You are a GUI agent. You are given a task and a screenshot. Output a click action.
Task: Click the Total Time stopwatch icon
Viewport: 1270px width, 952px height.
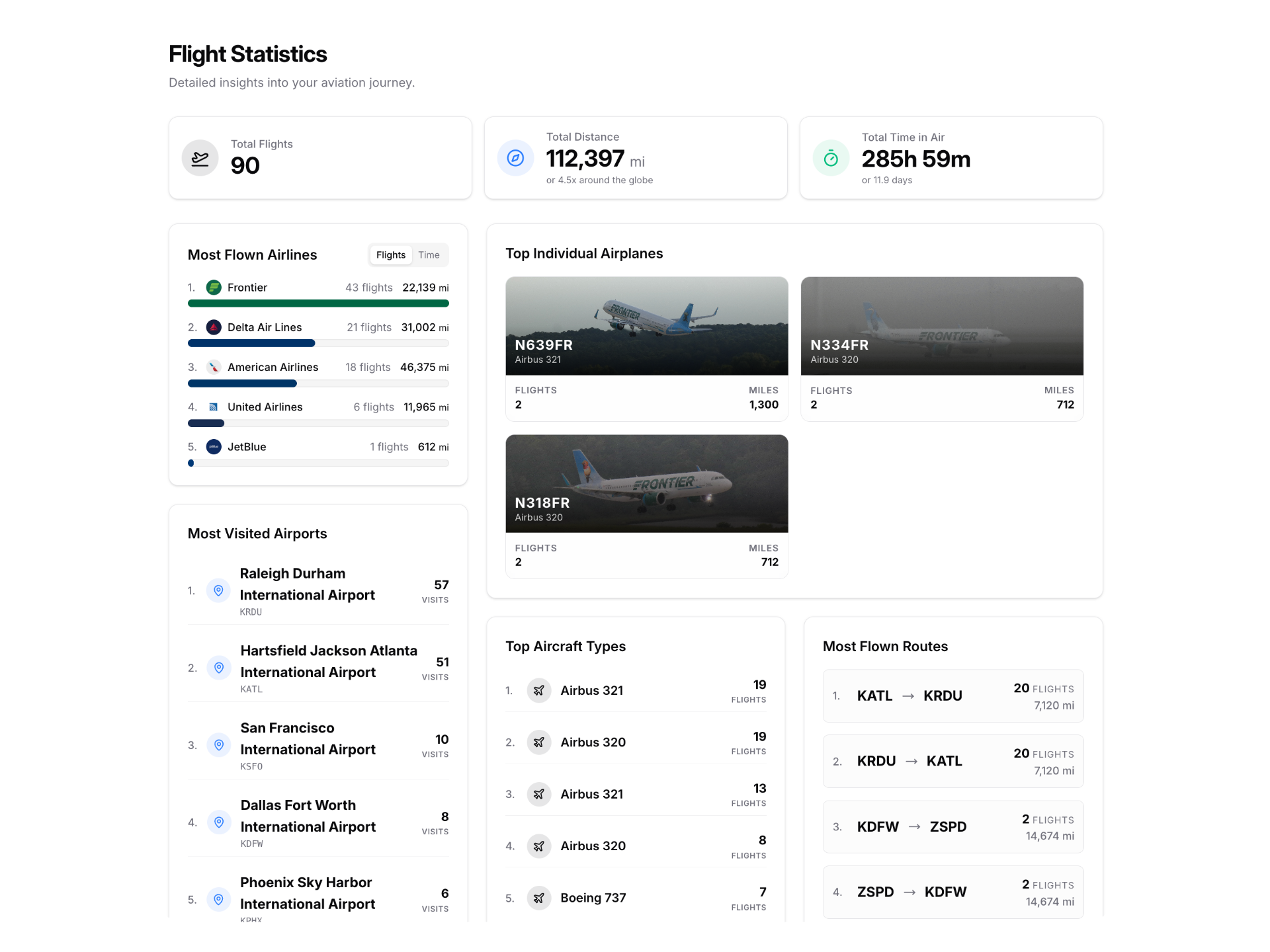[x=831, y=158]
